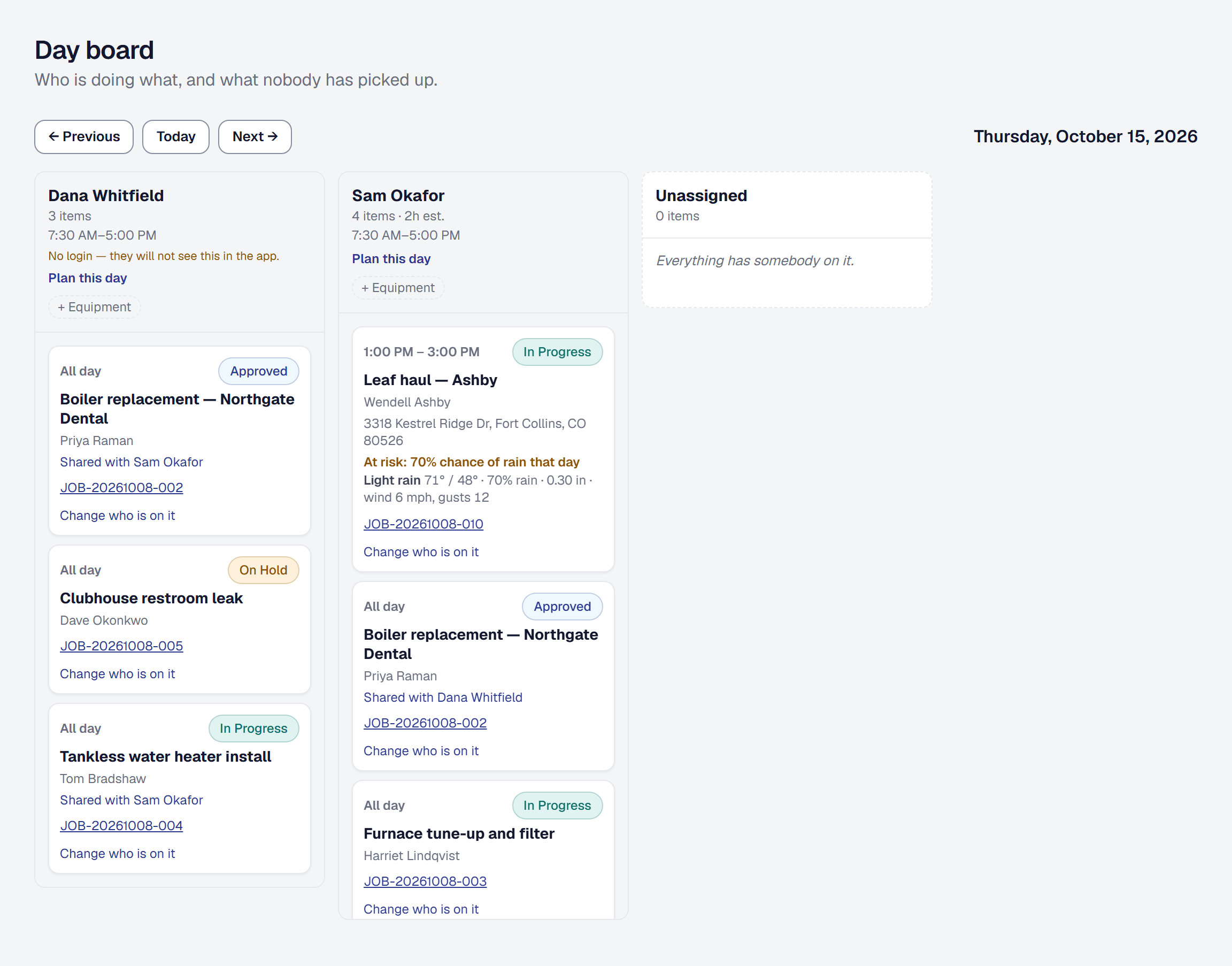
Task: Select the Clubhouse restroom leak title
Action: pos(151,599)
